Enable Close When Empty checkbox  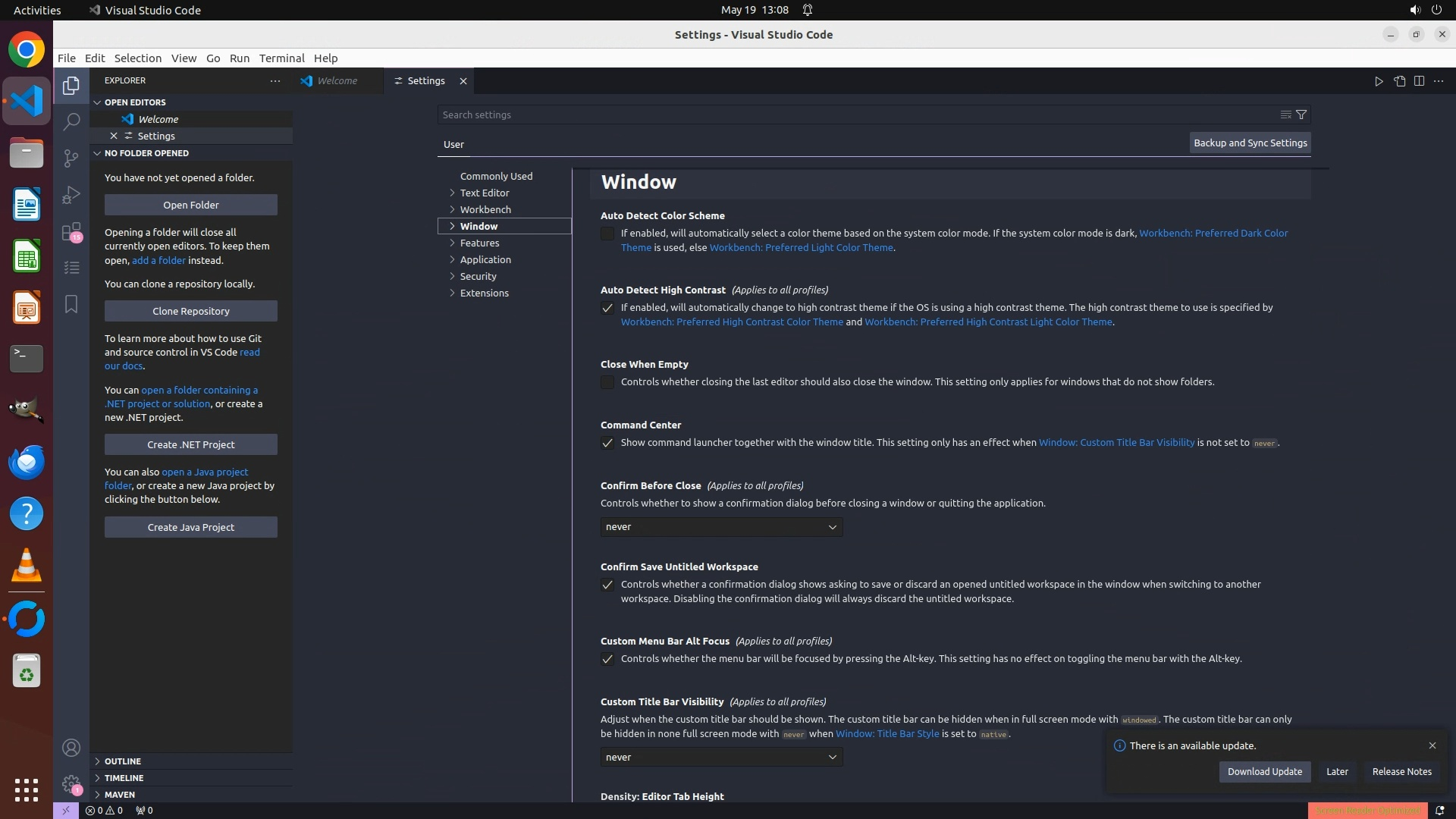(x=607, y=382)
